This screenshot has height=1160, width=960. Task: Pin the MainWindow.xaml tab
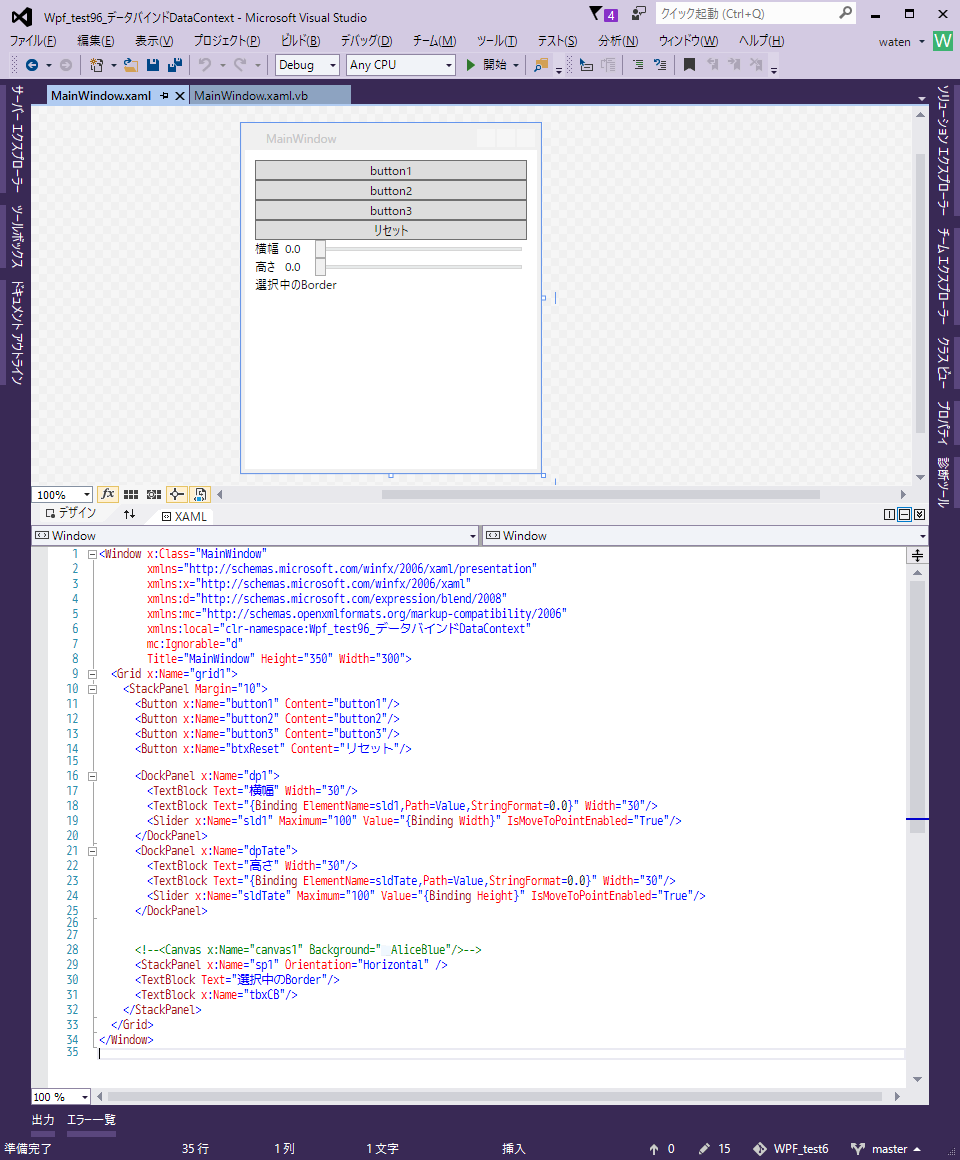coord(164,95)
